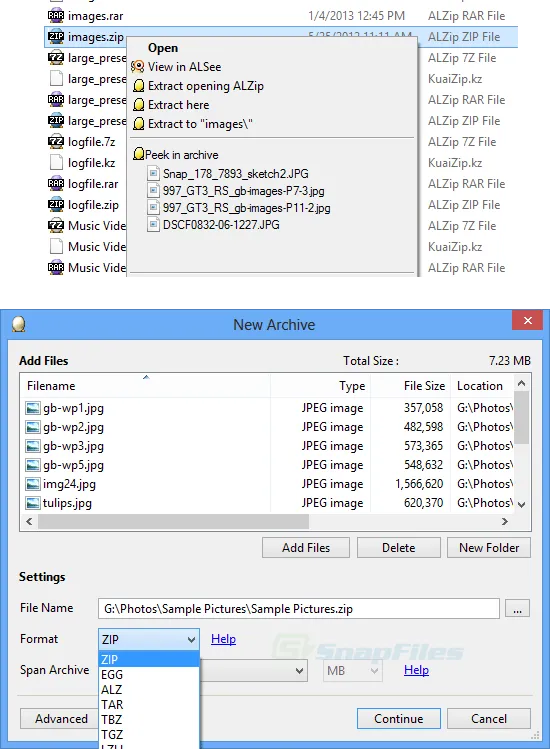The height and width of the screenshot is (749, 550).
Task: Click the Cancel button
Action: [x=489, y=718]
